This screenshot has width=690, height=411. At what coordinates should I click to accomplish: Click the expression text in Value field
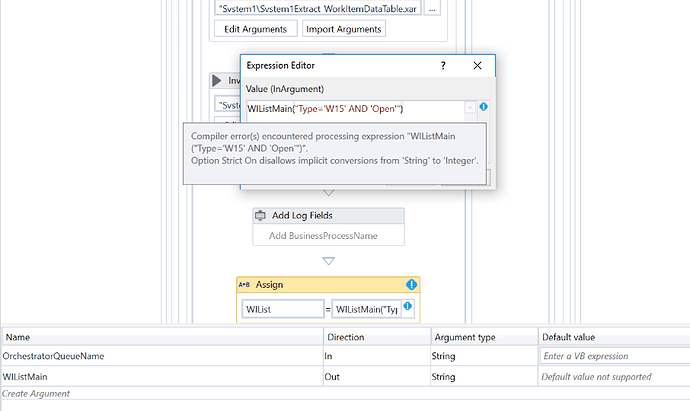point(325,109)
